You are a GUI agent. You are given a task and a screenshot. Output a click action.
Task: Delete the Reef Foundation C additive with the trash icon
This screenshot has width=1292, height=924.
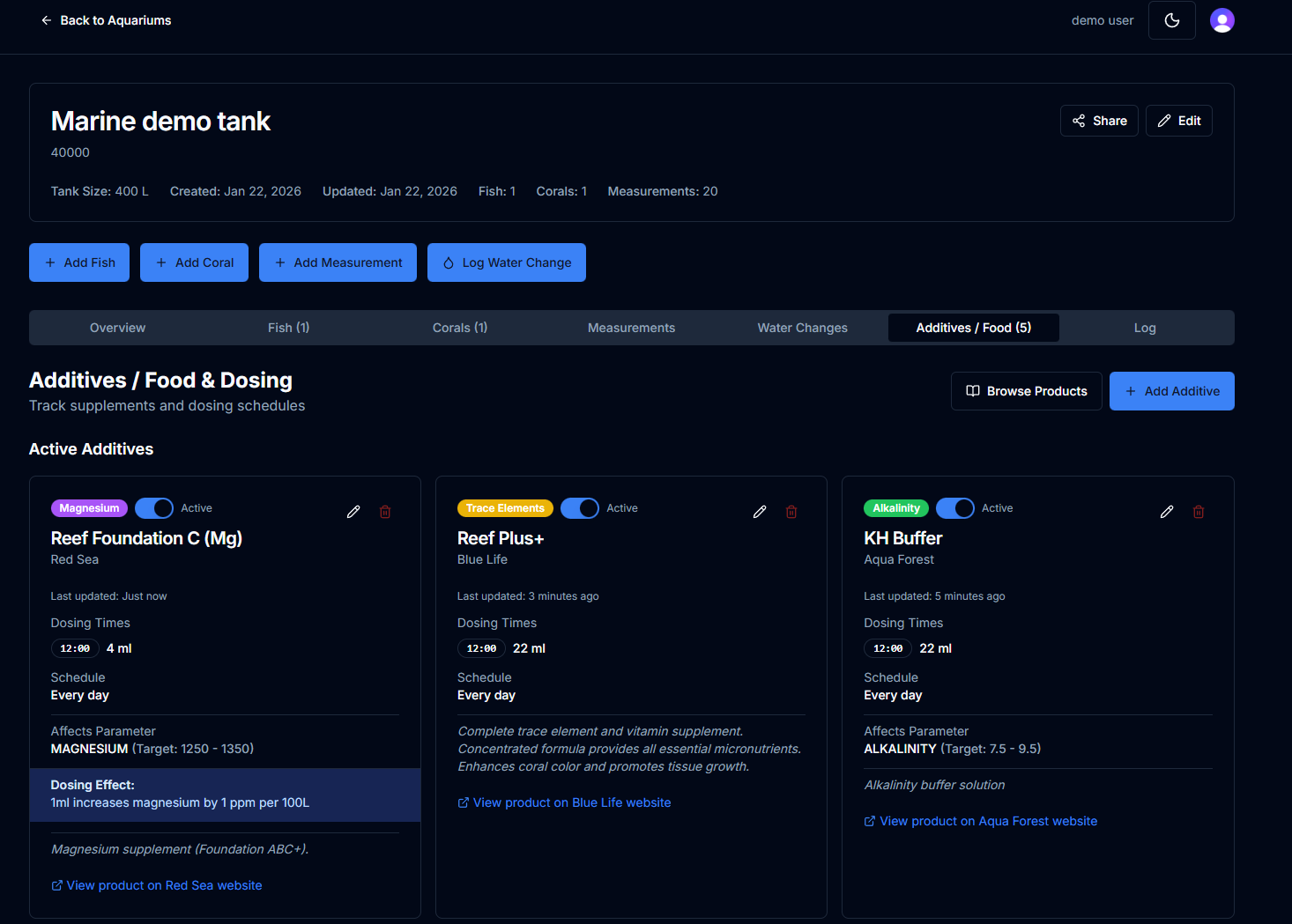coord(385,512)
